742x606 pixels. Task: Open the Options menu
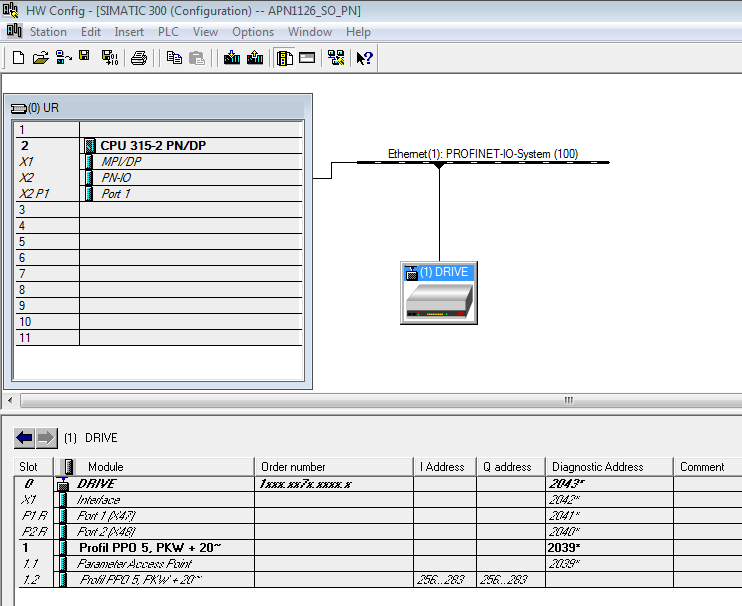coord(253,32)
